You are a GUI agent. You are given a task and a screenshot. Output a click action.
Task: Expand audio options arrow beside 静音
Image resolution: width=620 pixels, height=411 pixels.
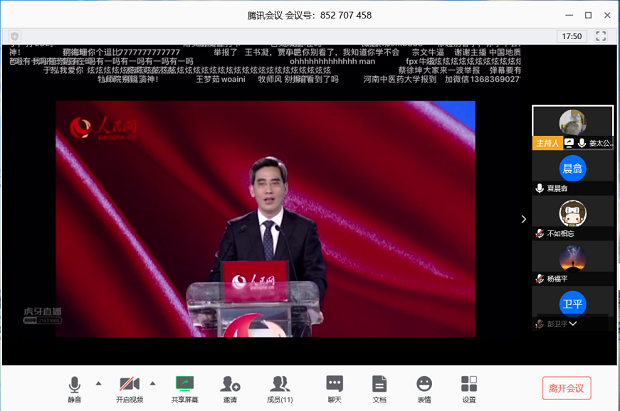click(x=98, y=383)
